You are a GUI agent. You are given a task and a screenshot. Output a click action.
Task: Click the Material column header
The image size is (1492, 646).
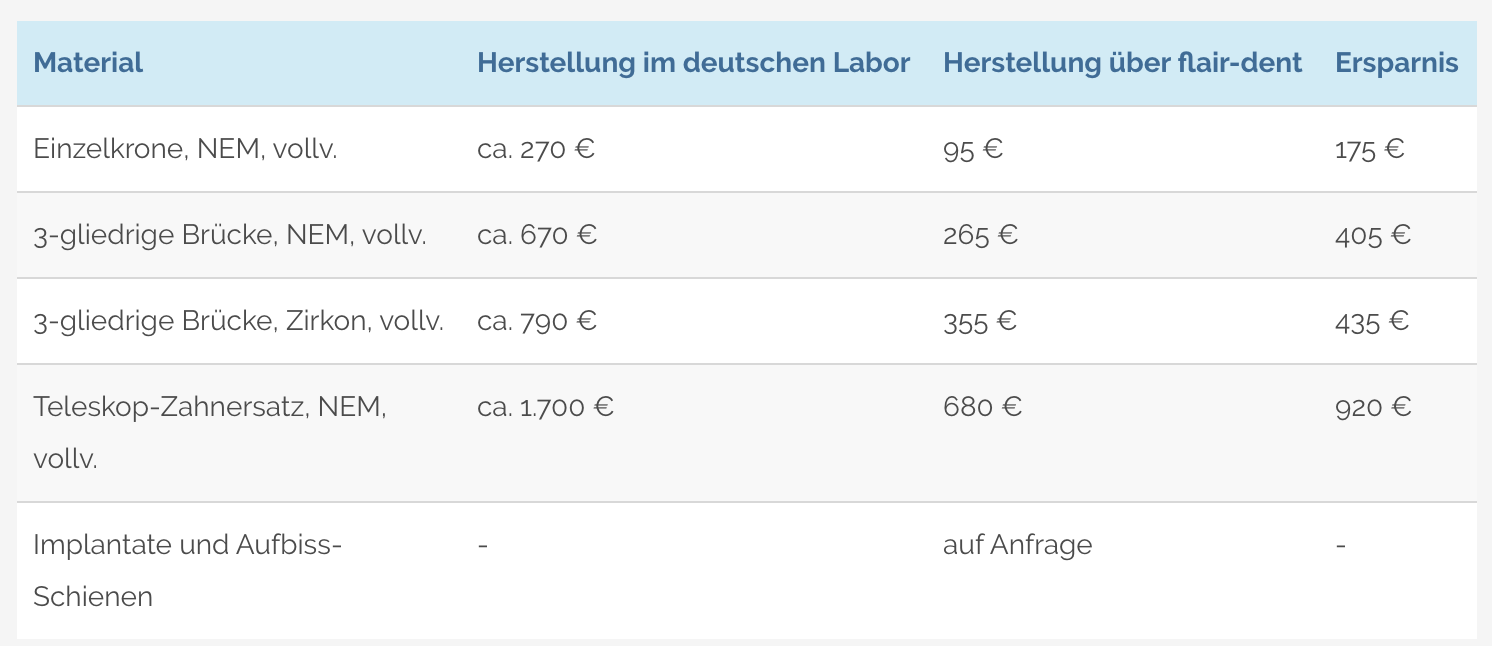click(88, 63)
